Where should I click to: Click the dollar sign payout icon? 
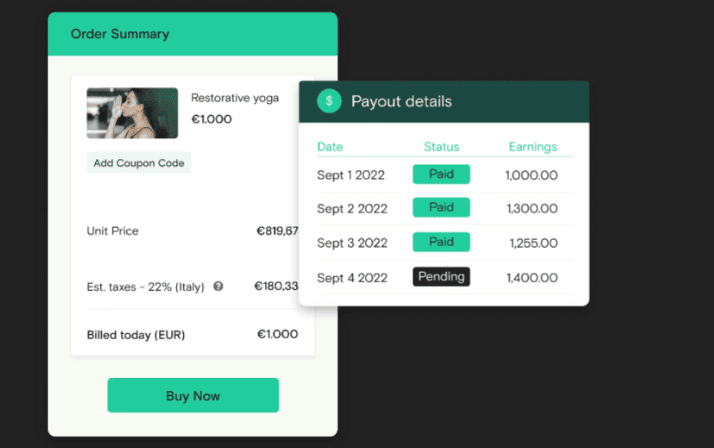pyautogui.click(x=329, y=101)
